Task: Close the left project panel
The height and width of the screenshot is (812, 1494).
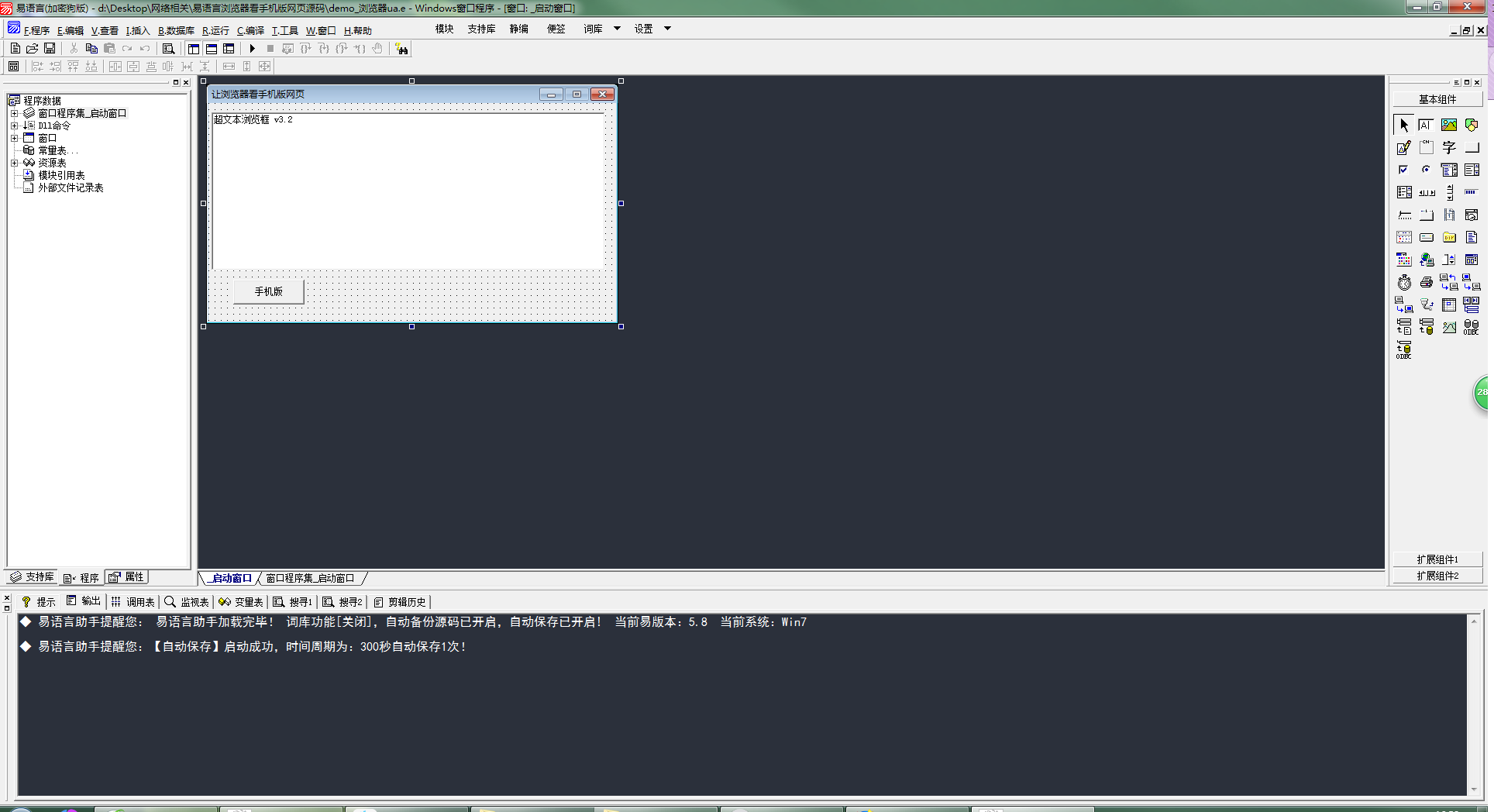Action: click(186, 82)
